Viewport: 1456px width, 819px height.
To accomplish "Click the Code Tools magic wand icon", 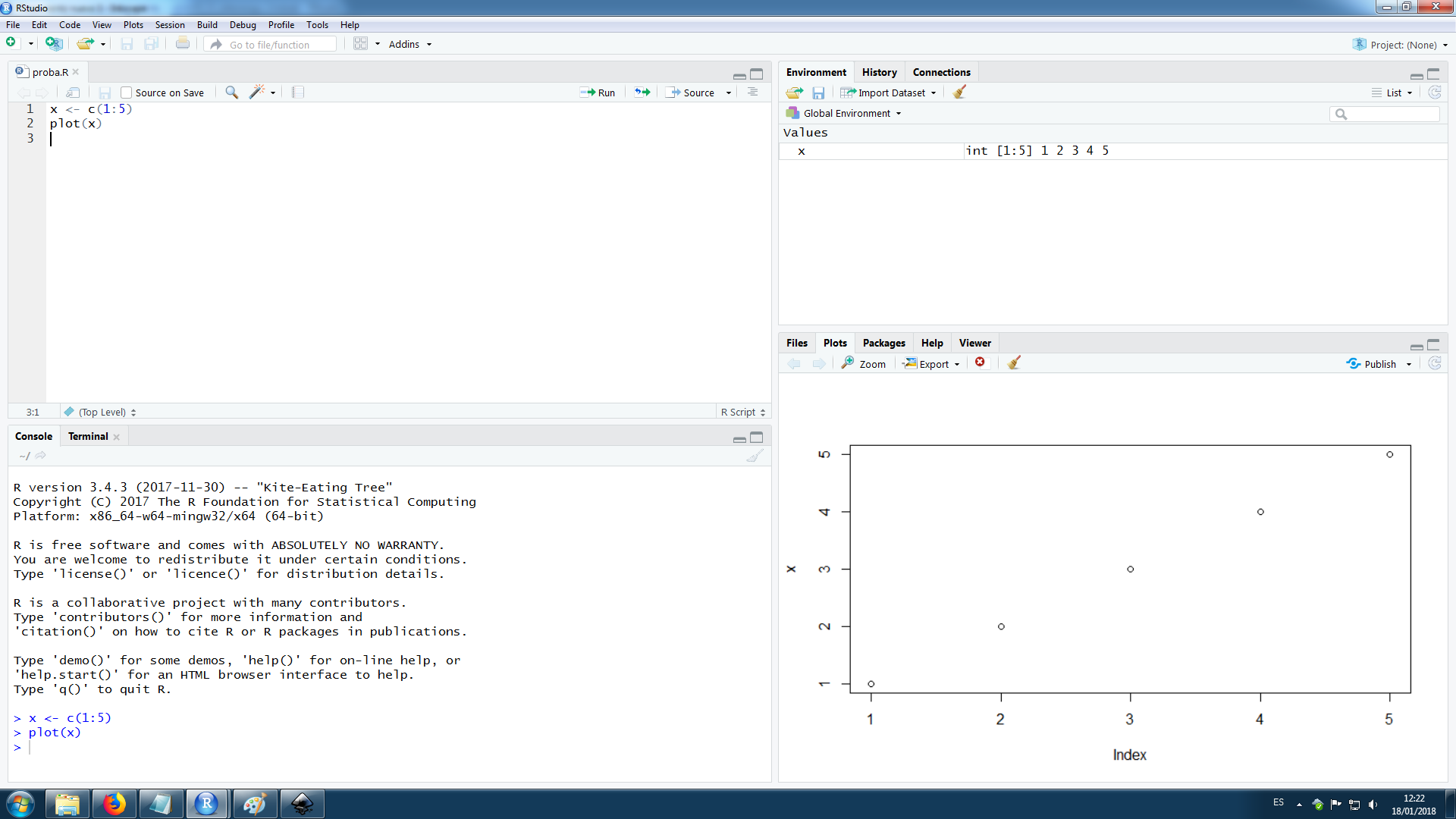I will (257, 93).
